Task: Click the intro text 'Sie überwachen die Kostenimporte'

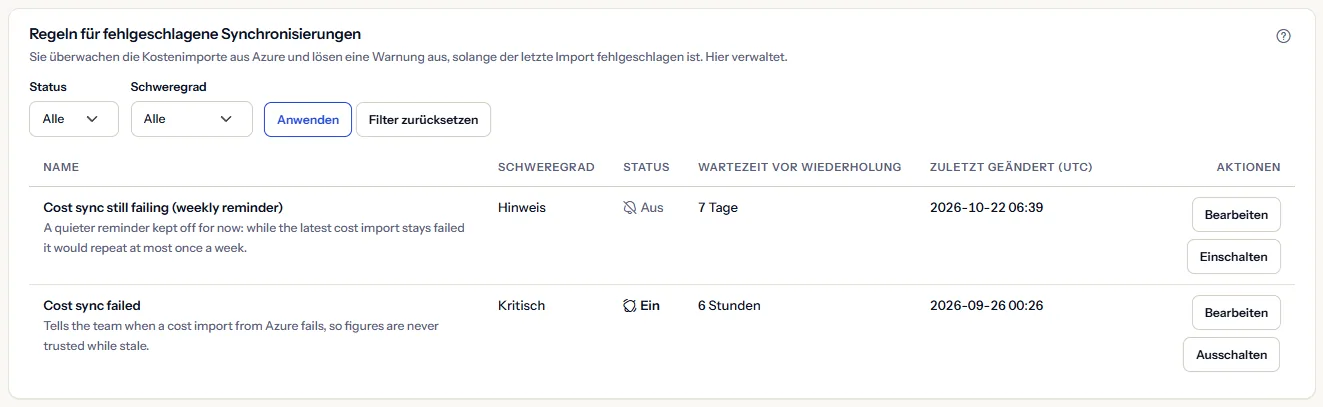Action: (x=409, y=58)
